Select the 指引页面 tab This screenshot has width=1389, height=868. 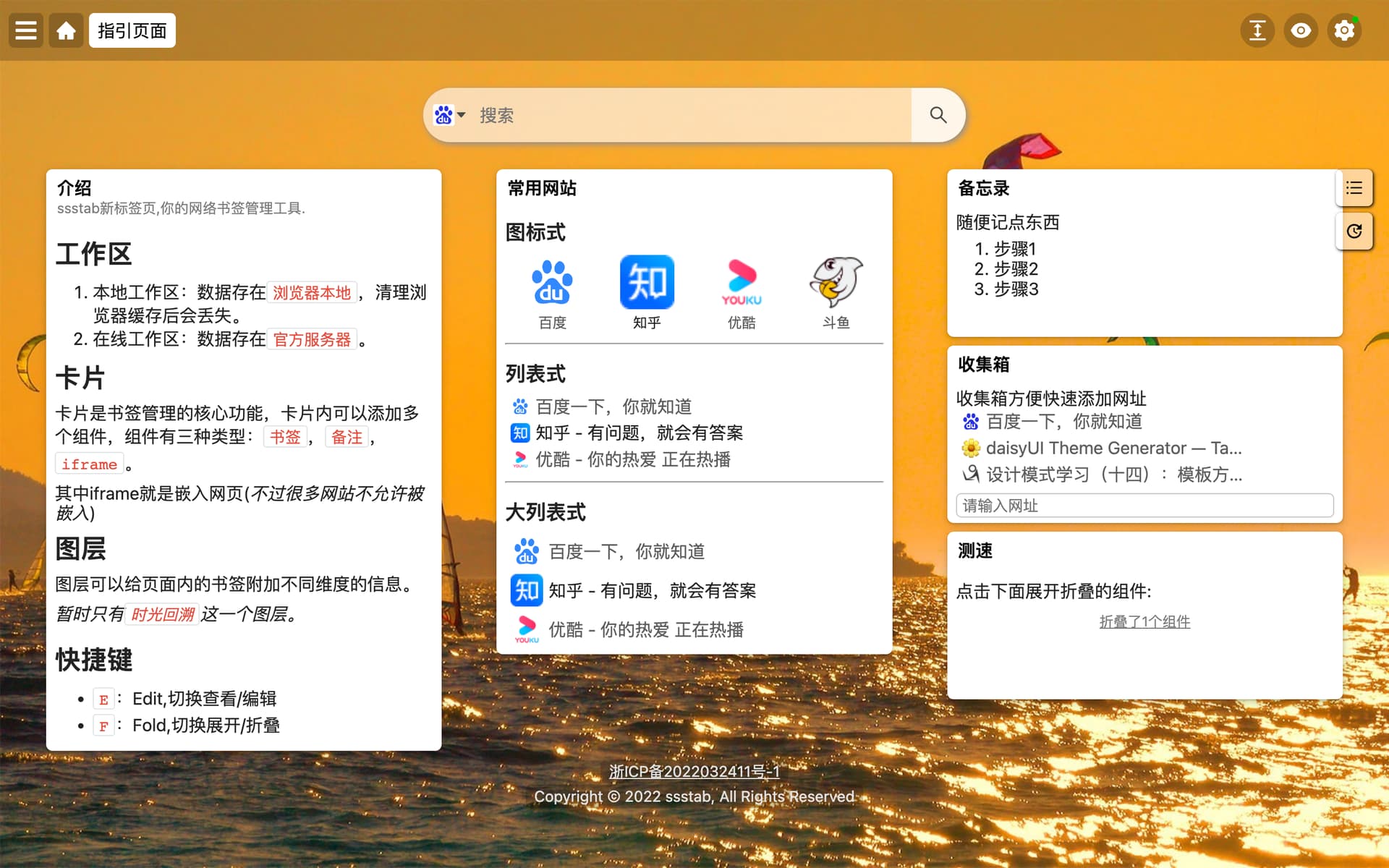(132, 30)
